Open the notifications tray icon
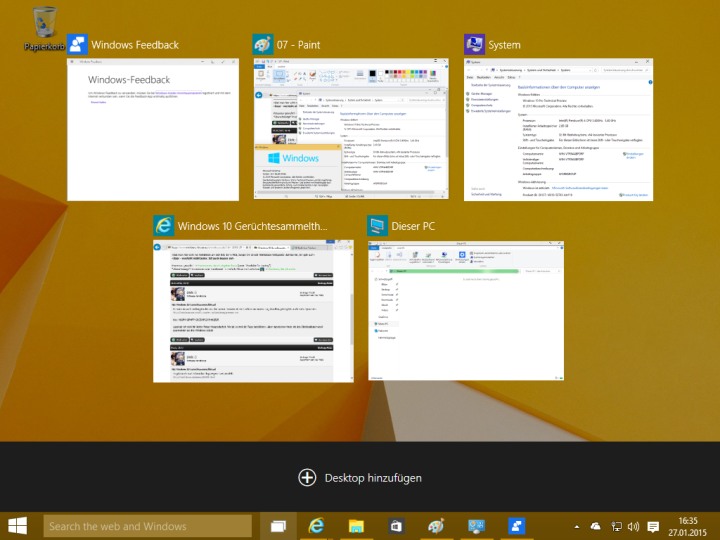Image resolution: width=720 pixels, height=540 pixels. (x=653, y=527)
